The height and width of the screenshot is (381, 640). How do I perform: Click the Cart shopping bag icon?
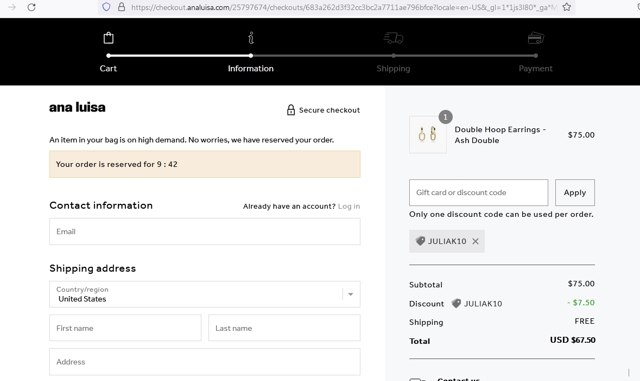coord(108,38)
